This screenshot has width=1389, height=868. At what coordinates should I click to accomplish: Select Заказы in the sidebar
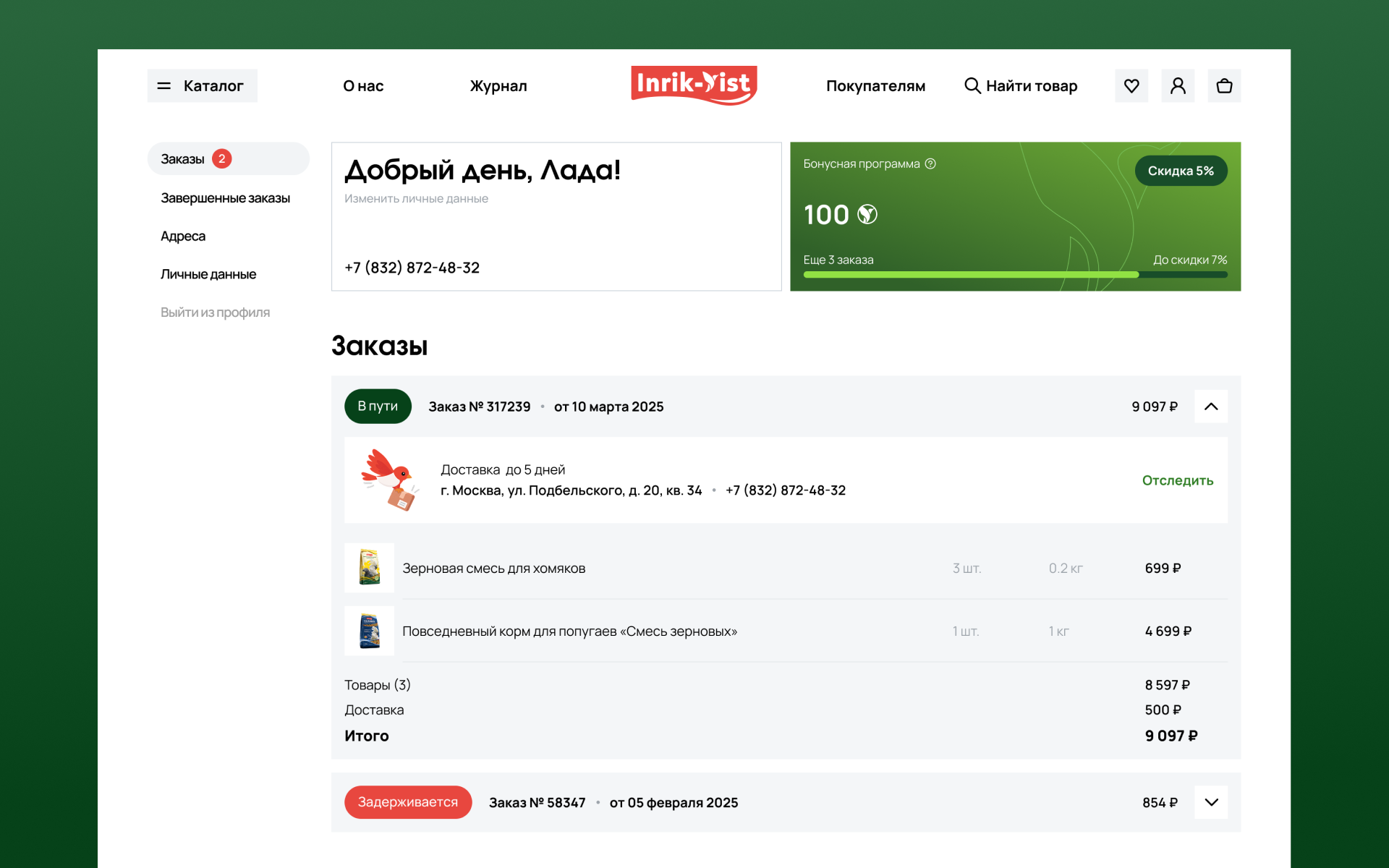tap(228, 159)
